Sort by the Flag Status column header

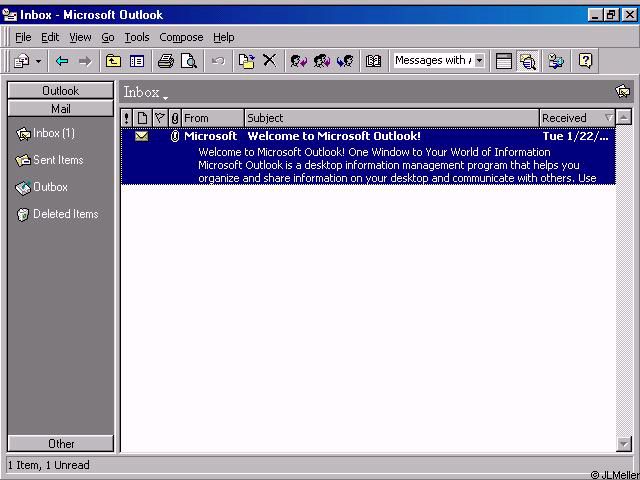pos(160,118)
